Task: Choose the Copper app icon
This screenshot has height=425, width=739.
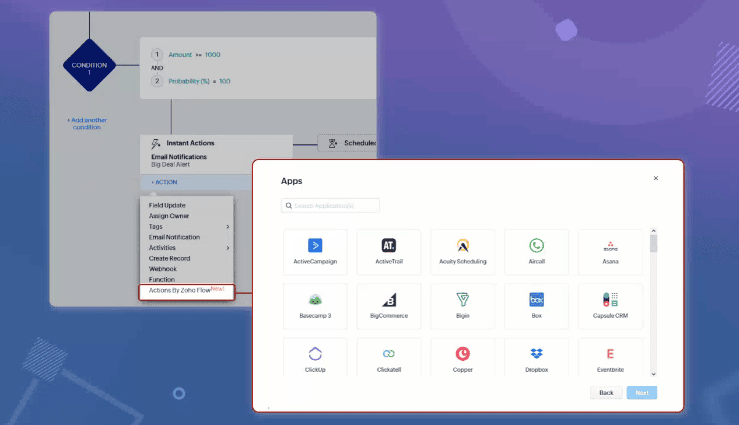Action: (x=463, y=354)
